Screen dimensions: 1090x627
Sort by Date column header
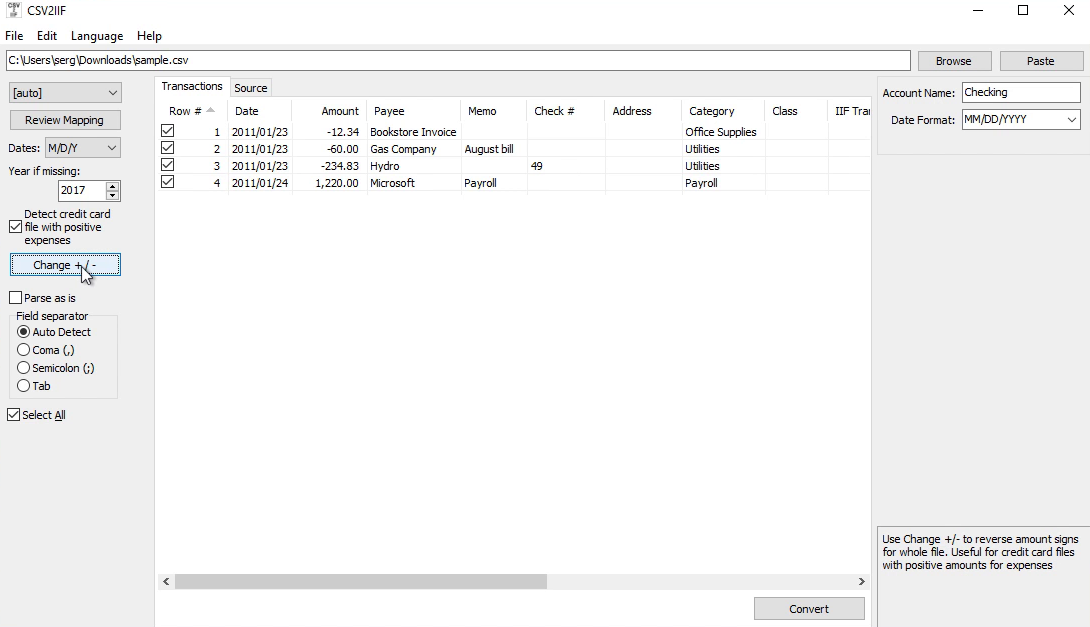(260, 111)
